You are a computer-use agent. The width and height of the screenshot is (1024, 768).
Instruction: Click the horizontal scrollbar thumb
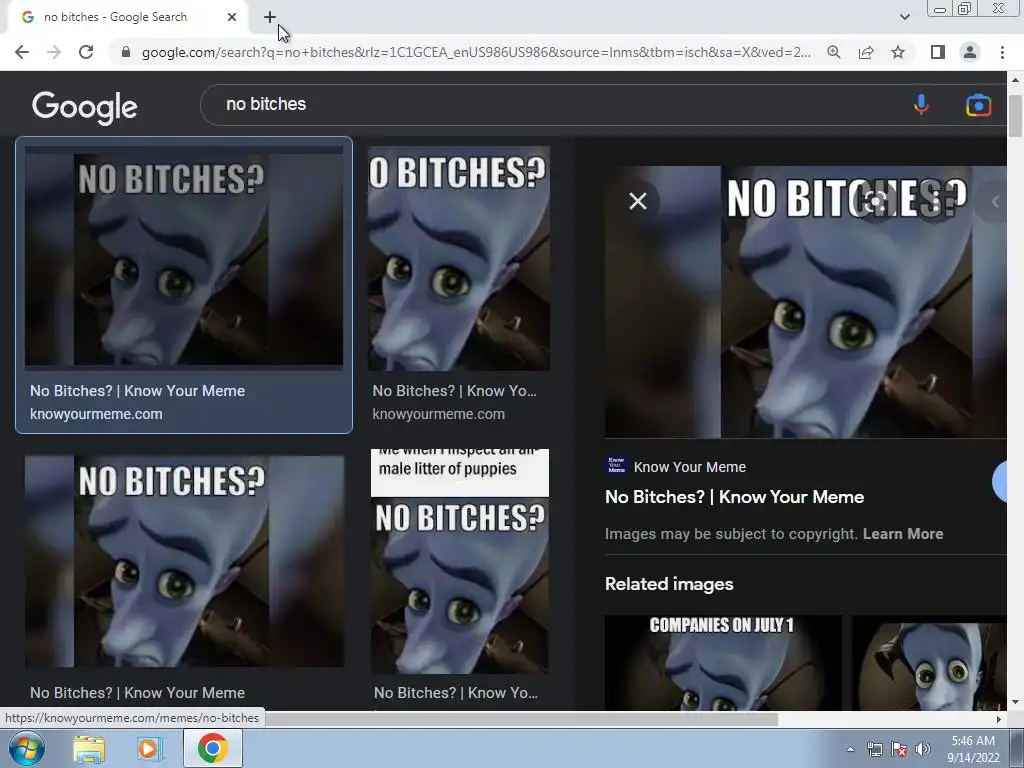click(x=522, y=719)
